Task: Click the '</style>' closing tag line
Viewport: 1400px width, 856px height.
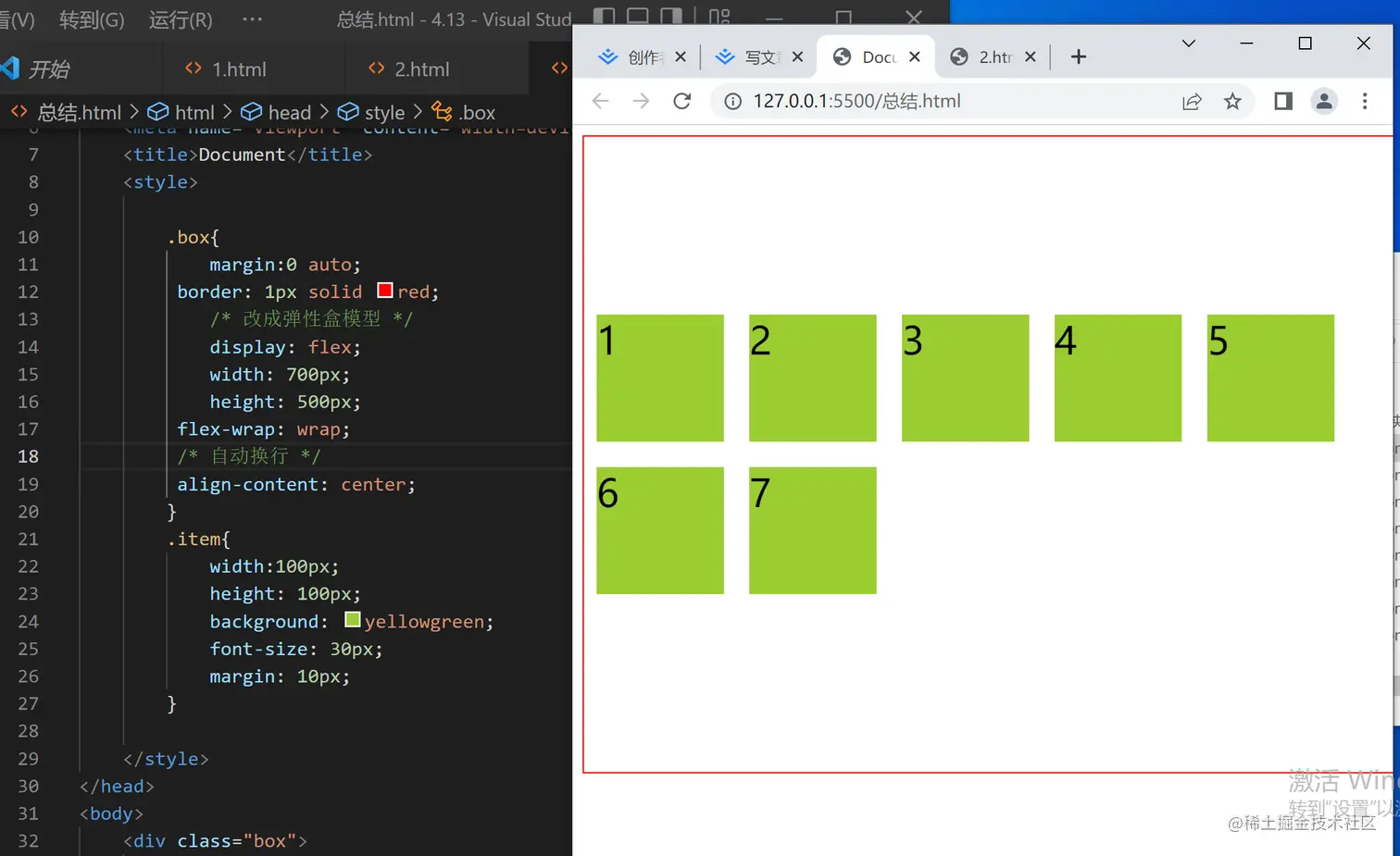Action: tap(167, 759)
